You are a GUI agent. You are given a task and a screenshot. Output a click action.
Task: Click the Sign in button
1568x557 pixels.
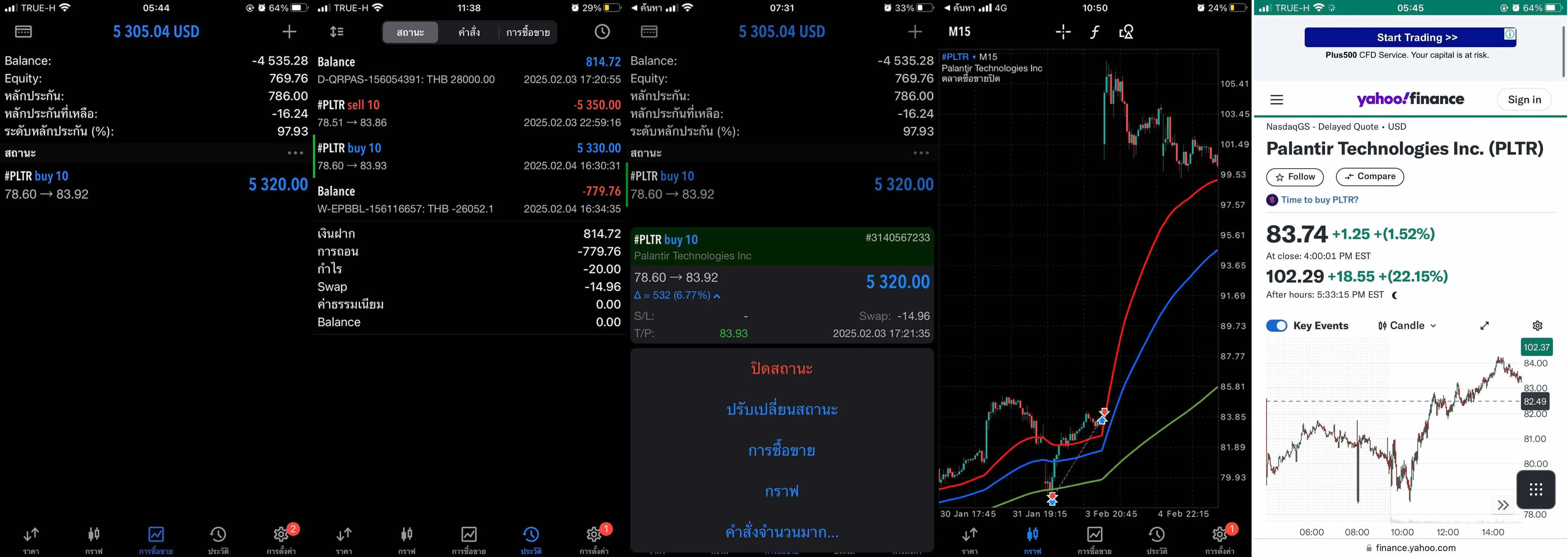pyautogui.click(x=1524, y=100)
